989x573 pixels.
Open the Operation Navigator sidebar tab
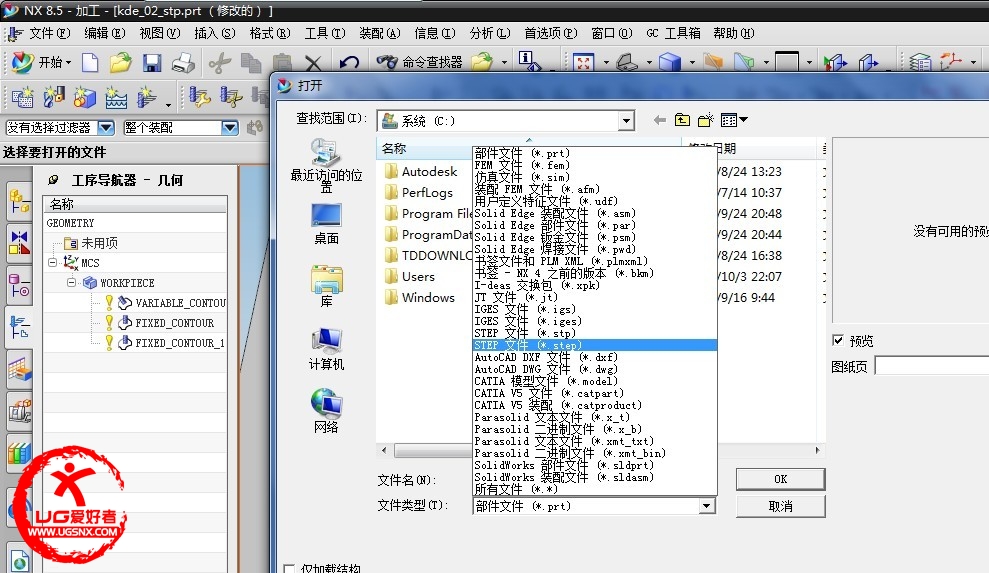point(19,327)
